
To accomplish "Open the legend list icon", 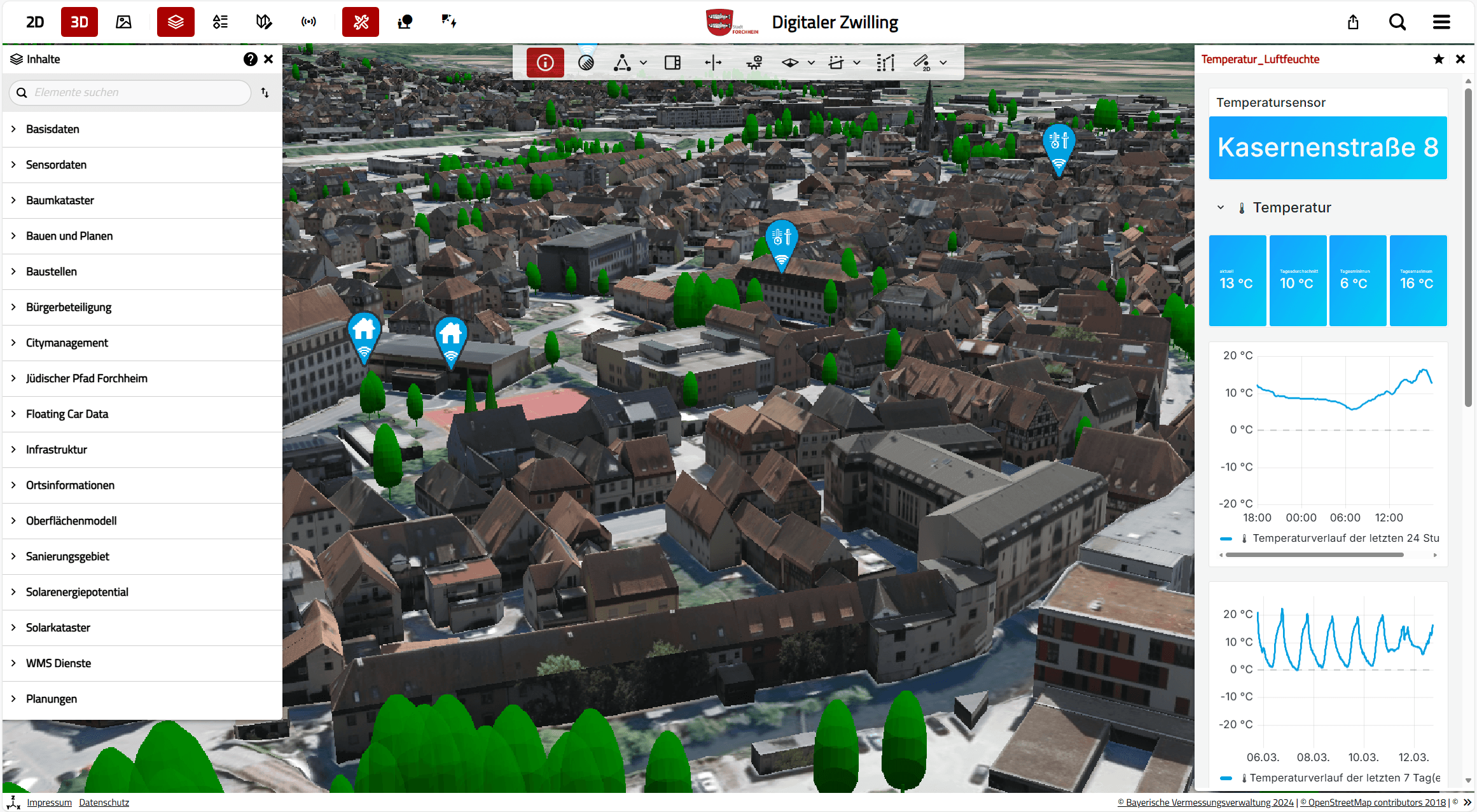I will click(x=220, y=22).
